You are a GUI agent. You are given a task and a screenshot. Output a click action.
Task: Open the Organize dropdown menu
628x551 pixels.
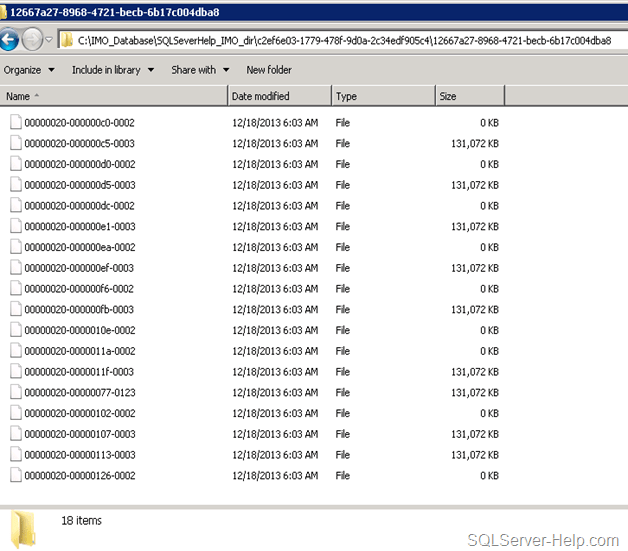pyautogui.click(x=28, y=70)
